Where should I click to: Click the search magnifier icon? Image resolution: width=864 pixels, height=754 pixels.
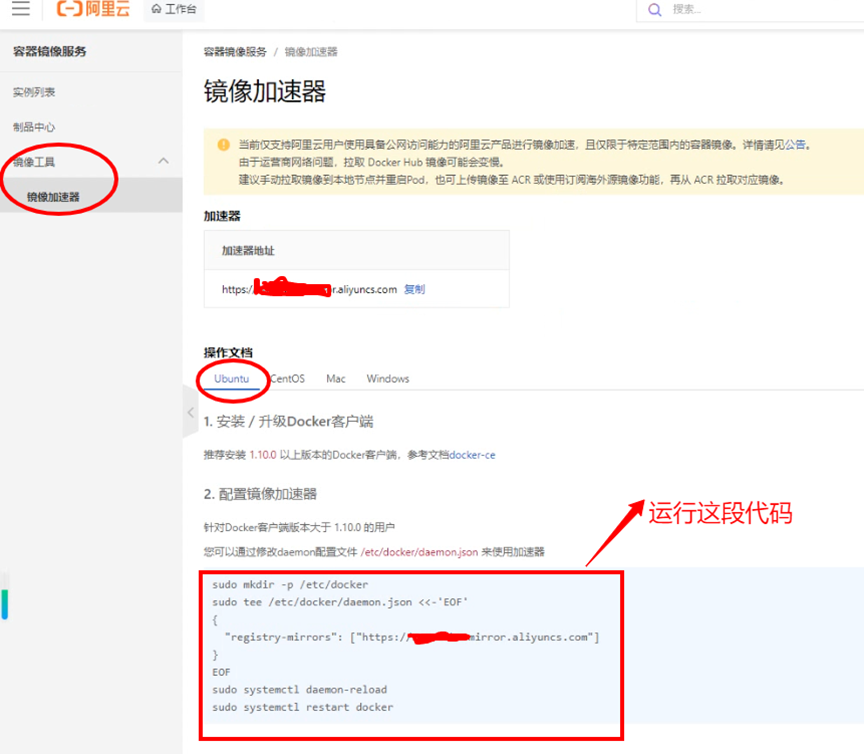(x=654, y=10)
